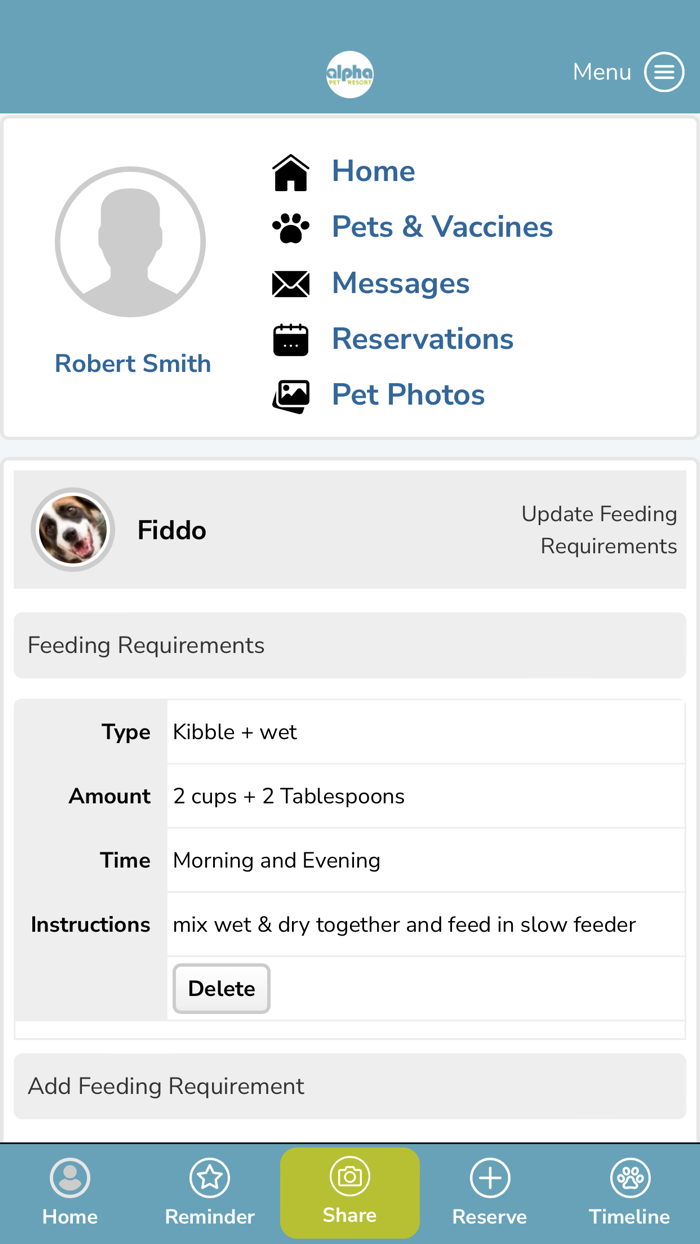Screen dimensions: 700x1244
Task: Click the Reserve plus icon
Action: [x=489, y=1178]
